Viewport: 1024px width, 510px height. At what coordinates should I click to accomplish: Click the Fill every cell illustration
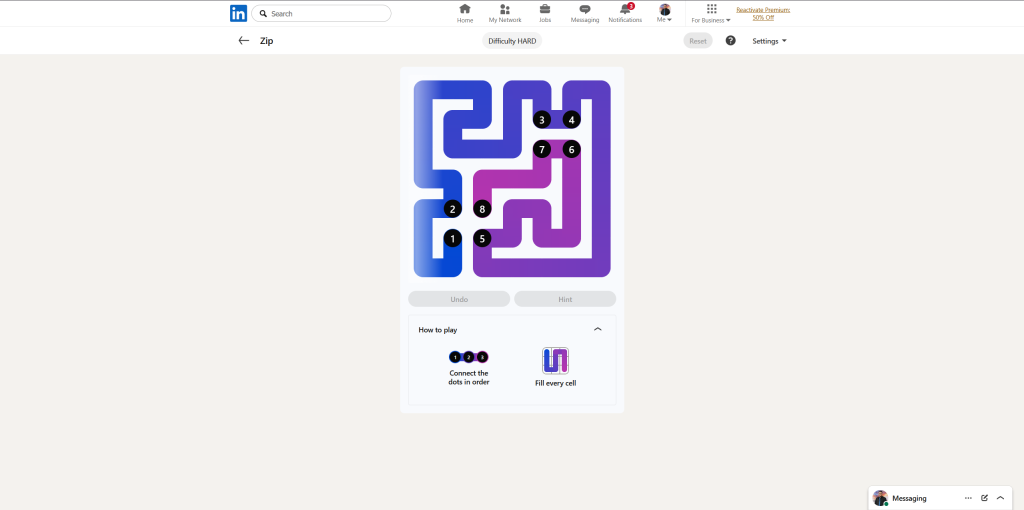(555, 360)
